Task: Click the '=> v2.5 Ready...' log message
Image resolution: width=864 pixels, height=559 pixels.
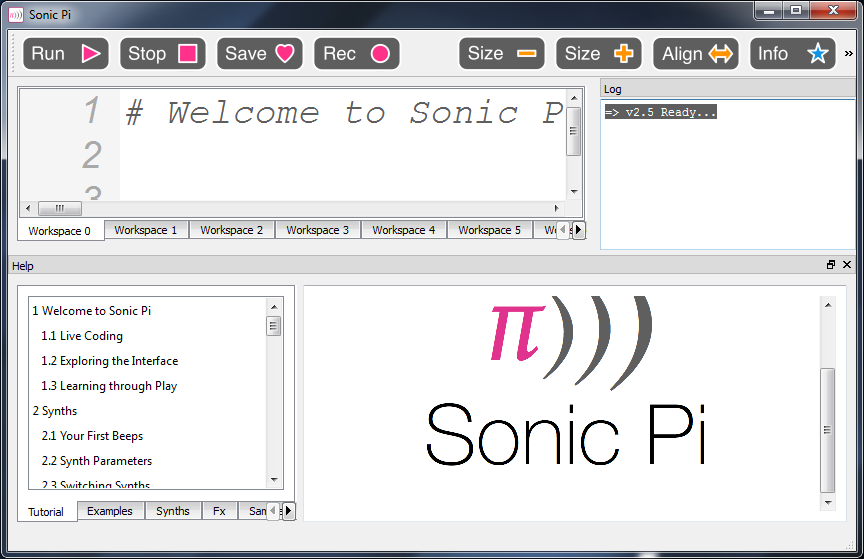Action: [x=661, y=112]
